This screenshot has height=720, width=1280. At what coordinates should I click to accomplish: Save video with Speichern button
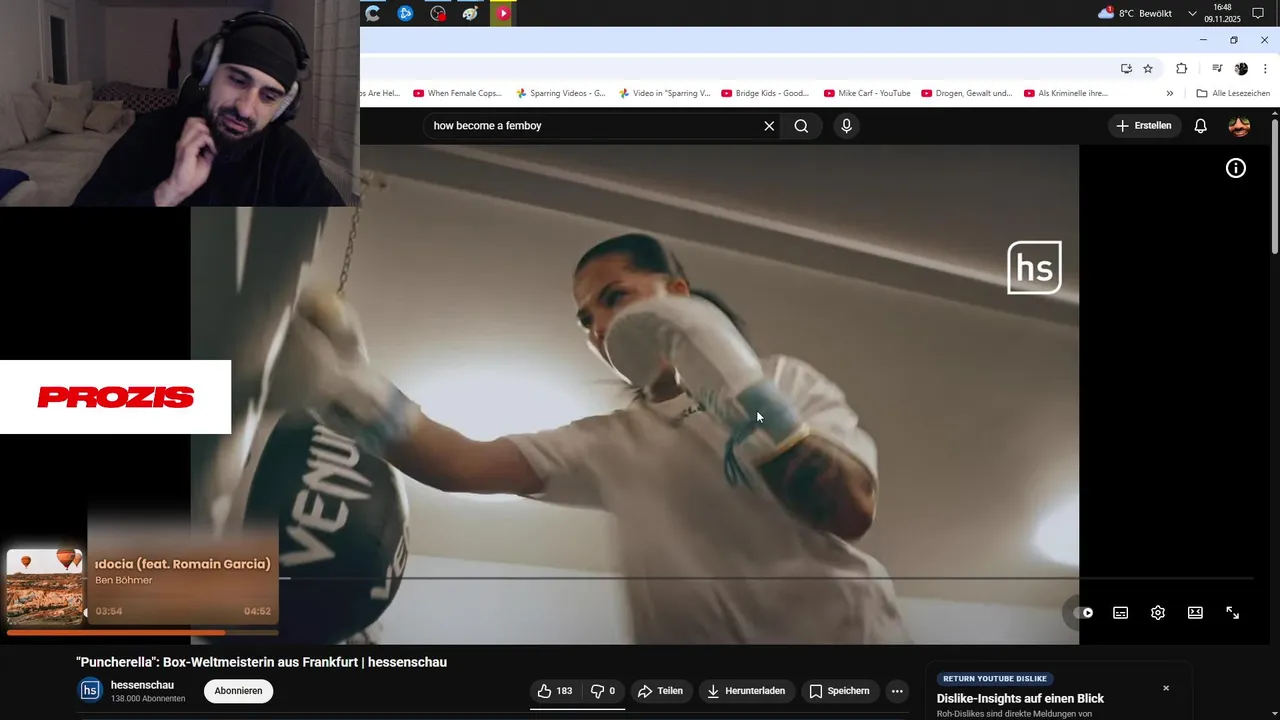[x=839, y=691]
